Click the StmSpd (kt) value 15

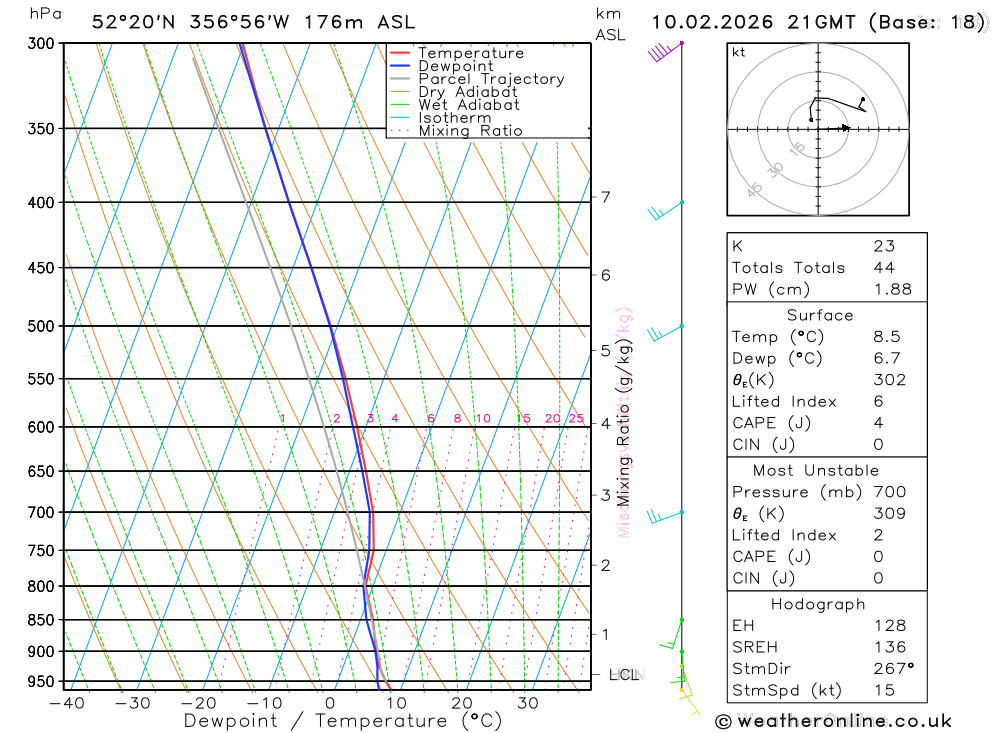point(884,690)
